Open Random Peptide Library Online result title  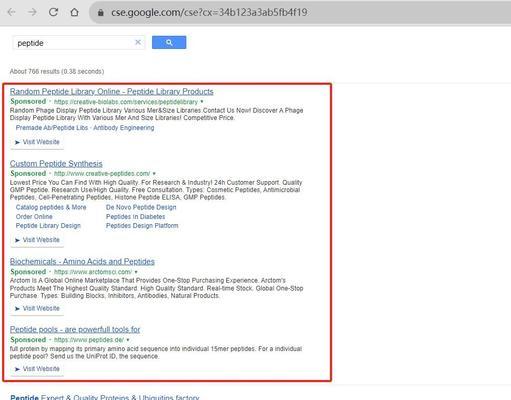[x=112, y=91]
